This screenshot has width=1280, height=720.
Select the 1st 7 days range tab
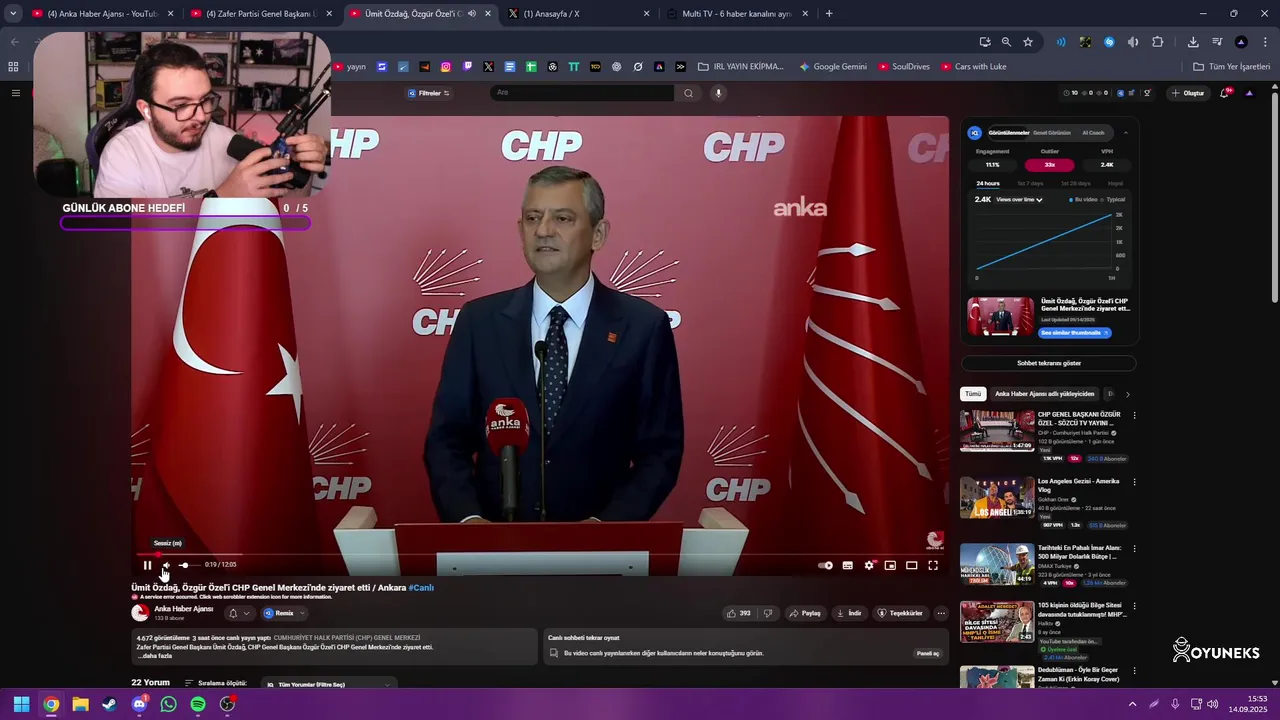1030,184
